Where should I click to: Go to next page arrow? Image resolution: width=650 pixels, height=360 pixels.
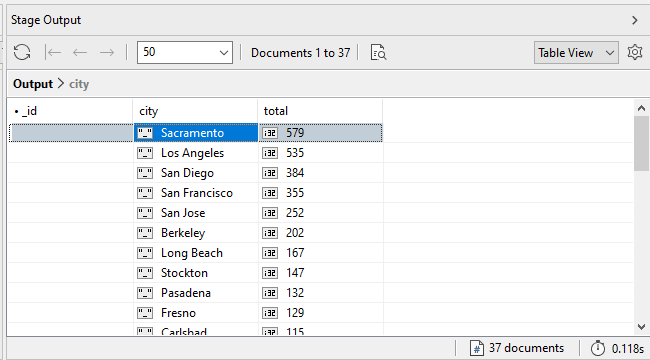click(x=107, y=53)
